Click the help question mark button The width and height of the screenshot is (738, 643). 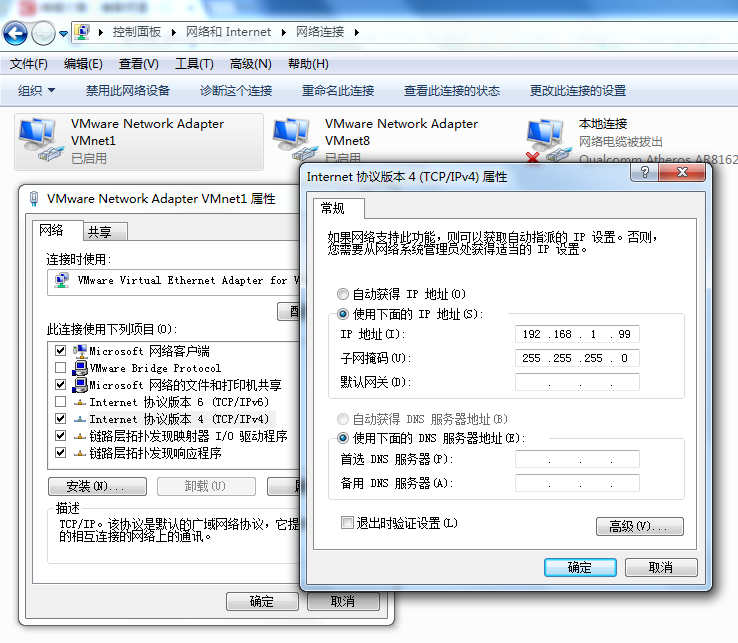tap(645, 172)
